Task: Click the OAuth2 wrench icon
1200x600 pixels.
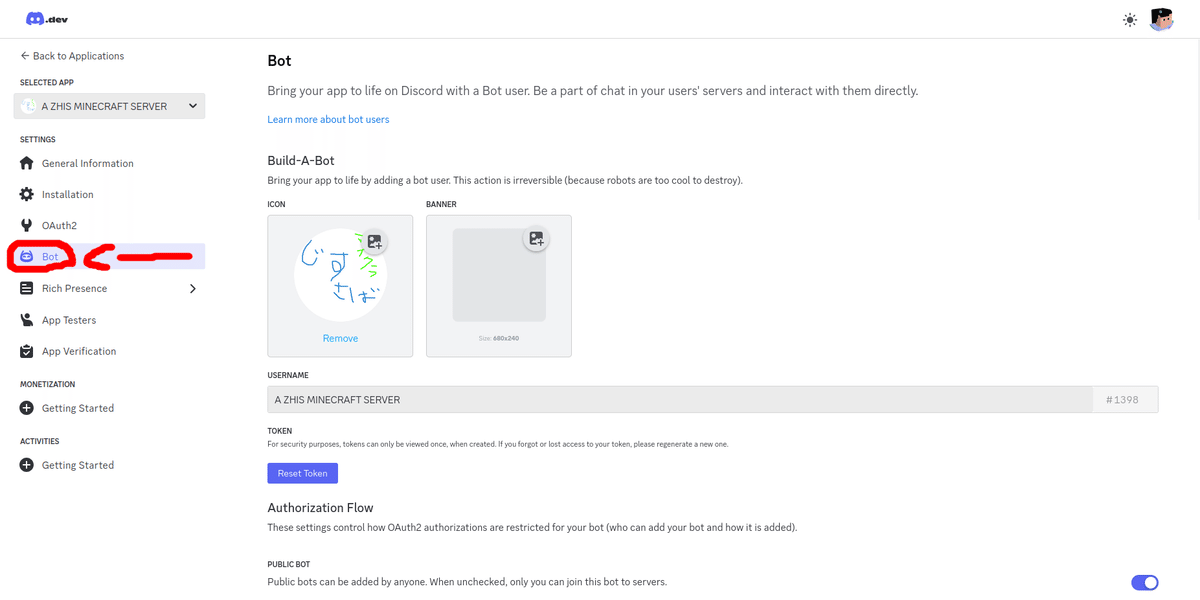Action: point(27,226)
